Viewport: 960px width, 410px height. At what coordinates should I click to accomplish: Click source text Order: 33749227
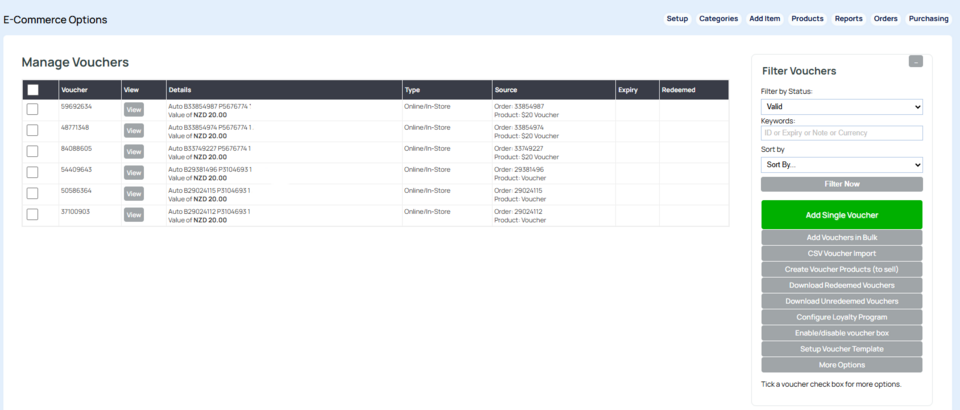click(x=519, y=148)
